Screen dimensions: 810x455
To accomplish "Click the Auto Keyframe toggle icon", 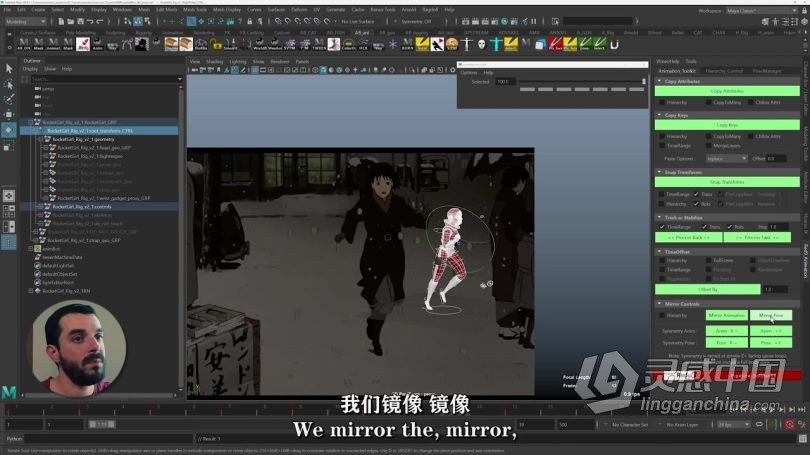I will [x=790, y=425].
